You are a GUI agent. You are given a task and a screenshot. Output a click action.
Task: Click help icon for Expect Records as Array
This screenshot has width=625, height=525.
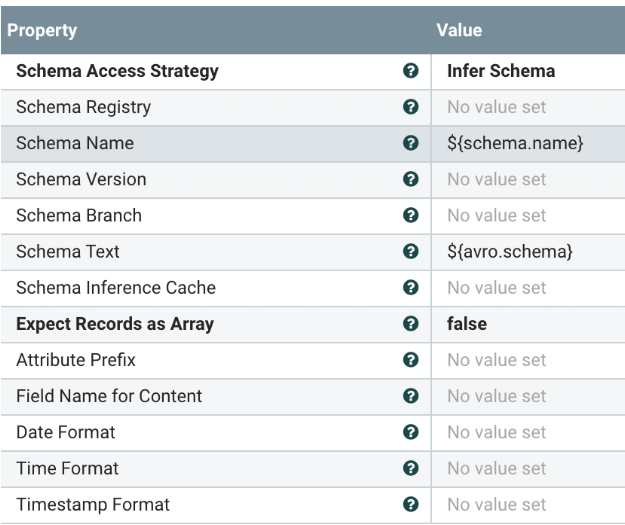410,324
